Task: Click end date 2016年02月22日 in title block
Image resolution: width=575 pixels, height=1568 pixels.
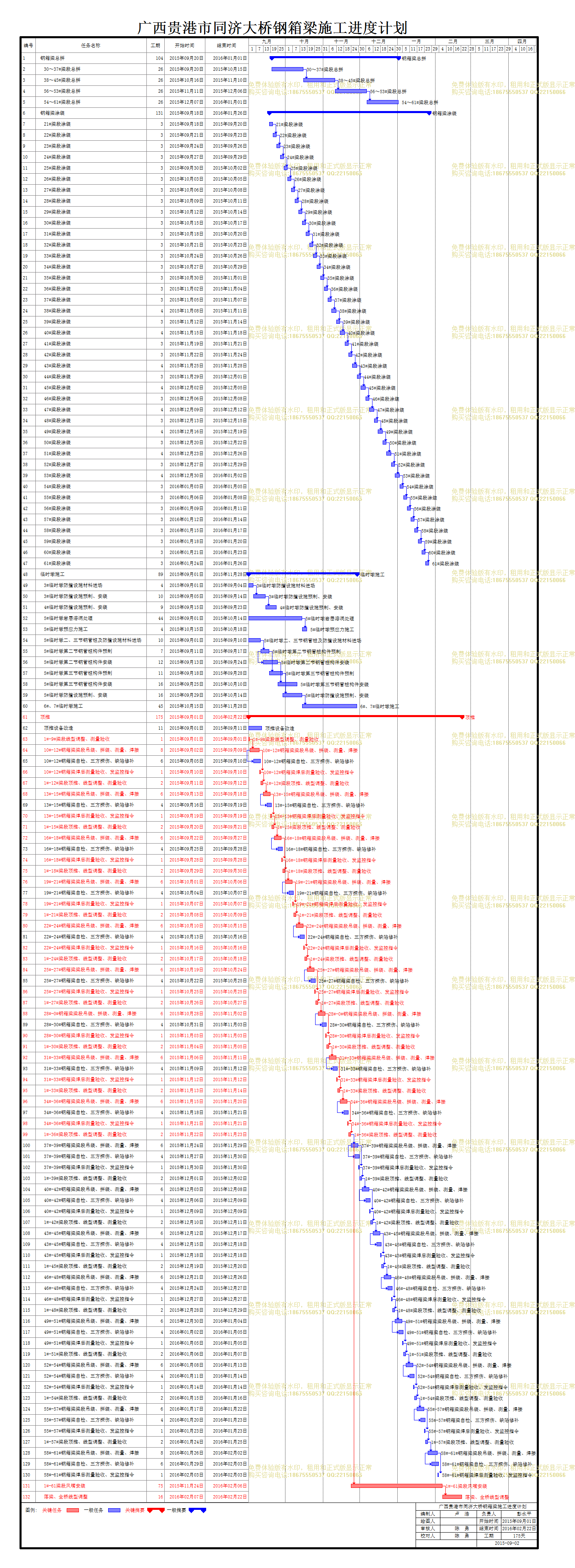Action: pyautogui.click(x=519, y=1529)
